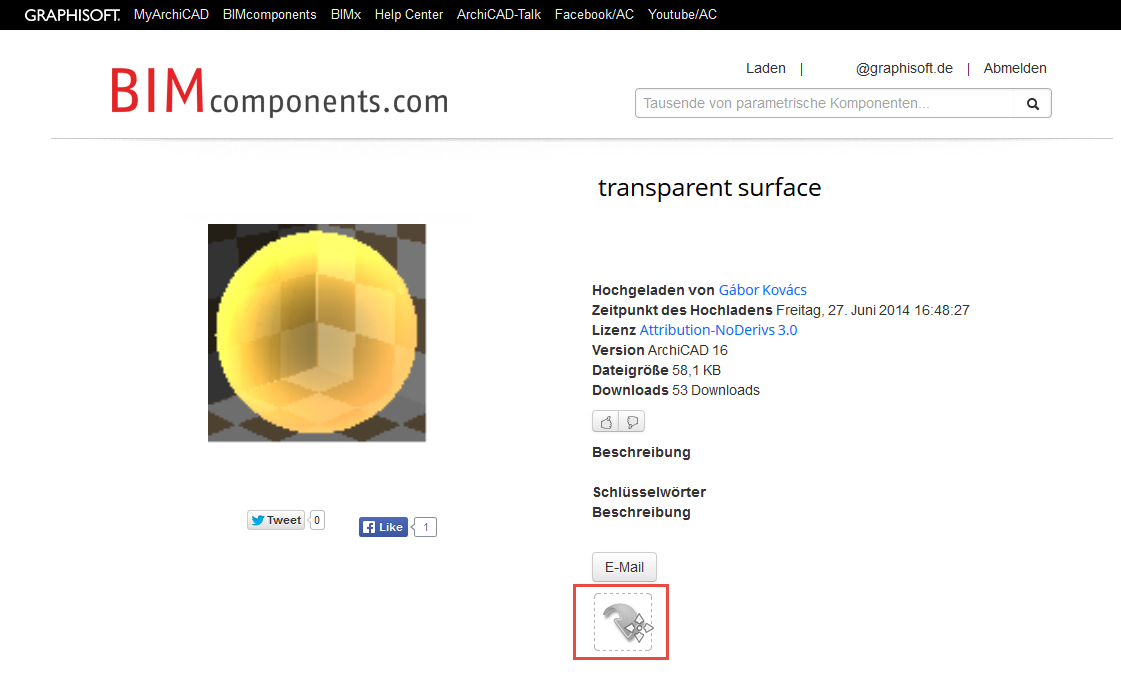Click the Laden upload link
Image resolution: width=1121 pixels, height=698 pixels.
tap(766, 68)
